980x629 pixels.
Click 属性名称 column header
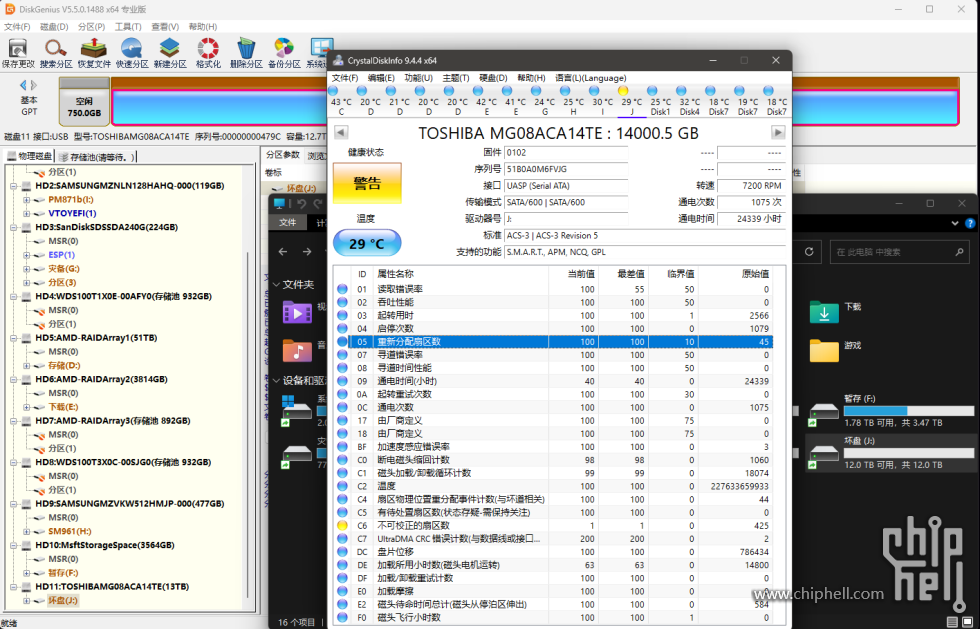395,274
